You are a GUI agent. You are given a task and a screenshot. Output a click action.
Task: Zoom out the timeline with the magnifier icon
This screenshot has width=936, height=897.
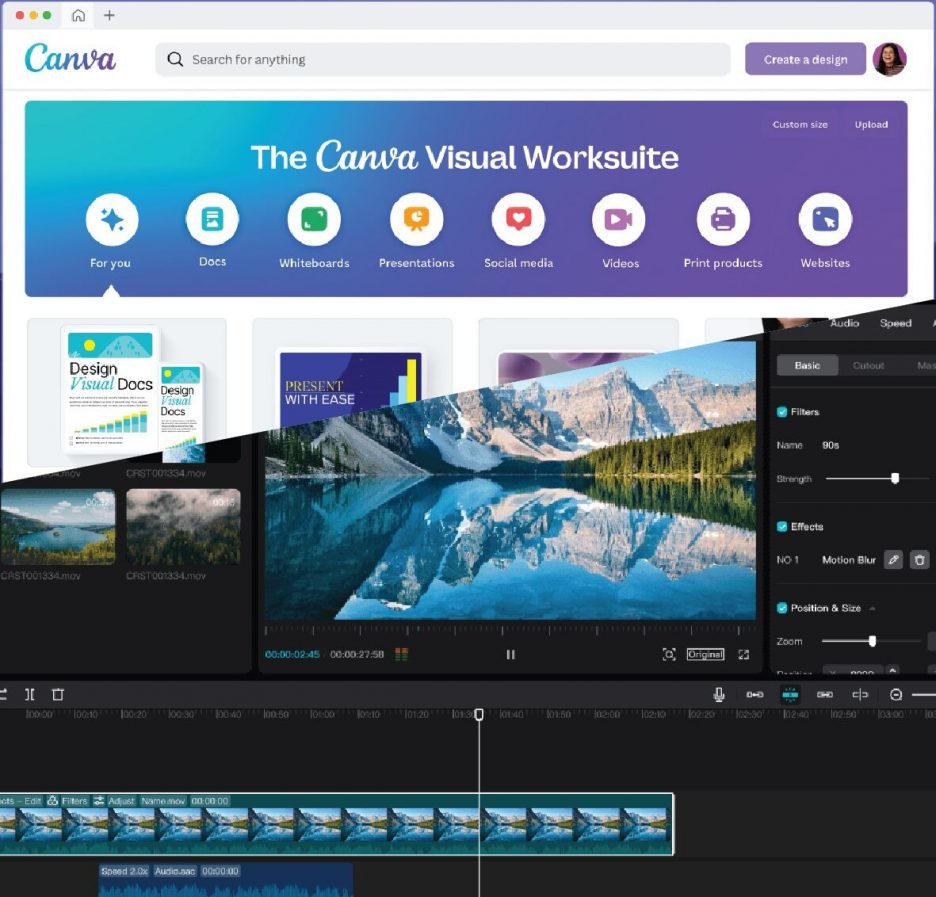(896, 694)
